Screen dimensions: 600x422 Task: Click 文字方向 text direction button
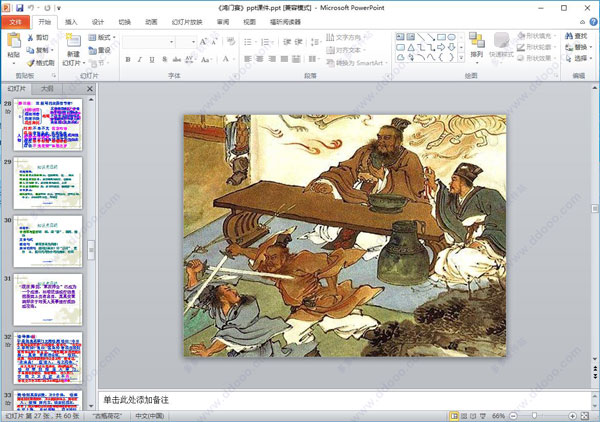(346, 37)
